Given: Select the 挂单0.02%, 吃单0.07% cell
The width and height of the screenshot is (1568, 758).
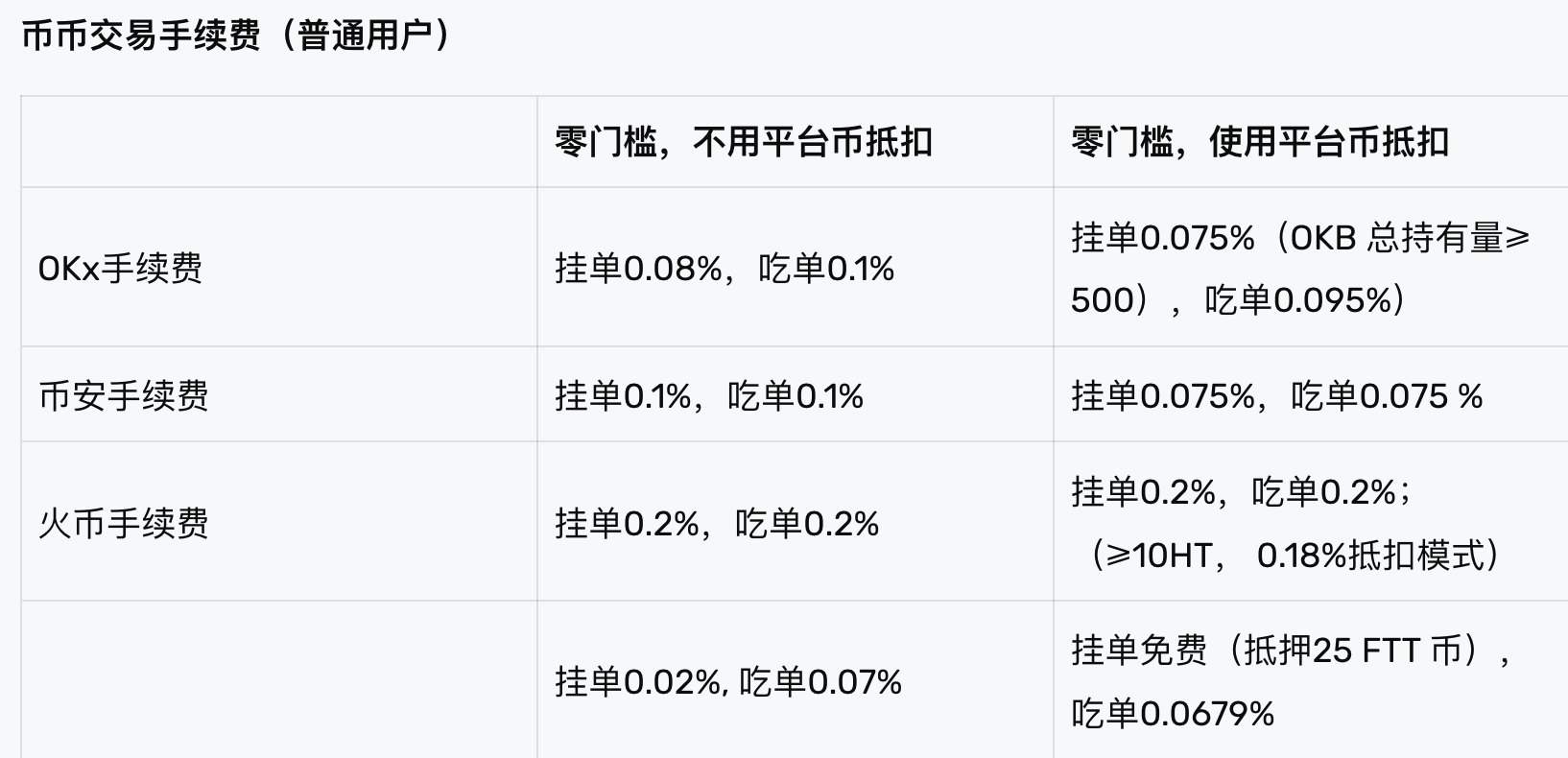Looking at the screenshot, I should click(x=728, y=681).
